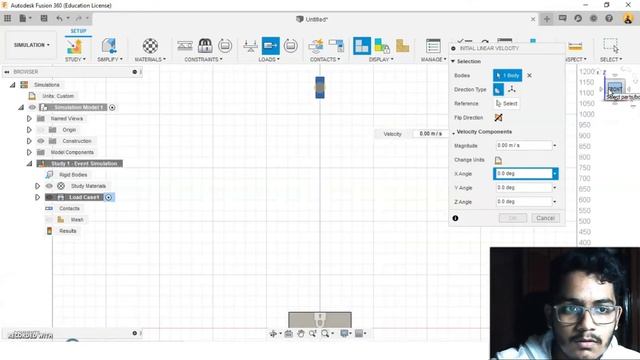Undo the last action
This screenshot has height=360, width=640.
click(60, 18)
